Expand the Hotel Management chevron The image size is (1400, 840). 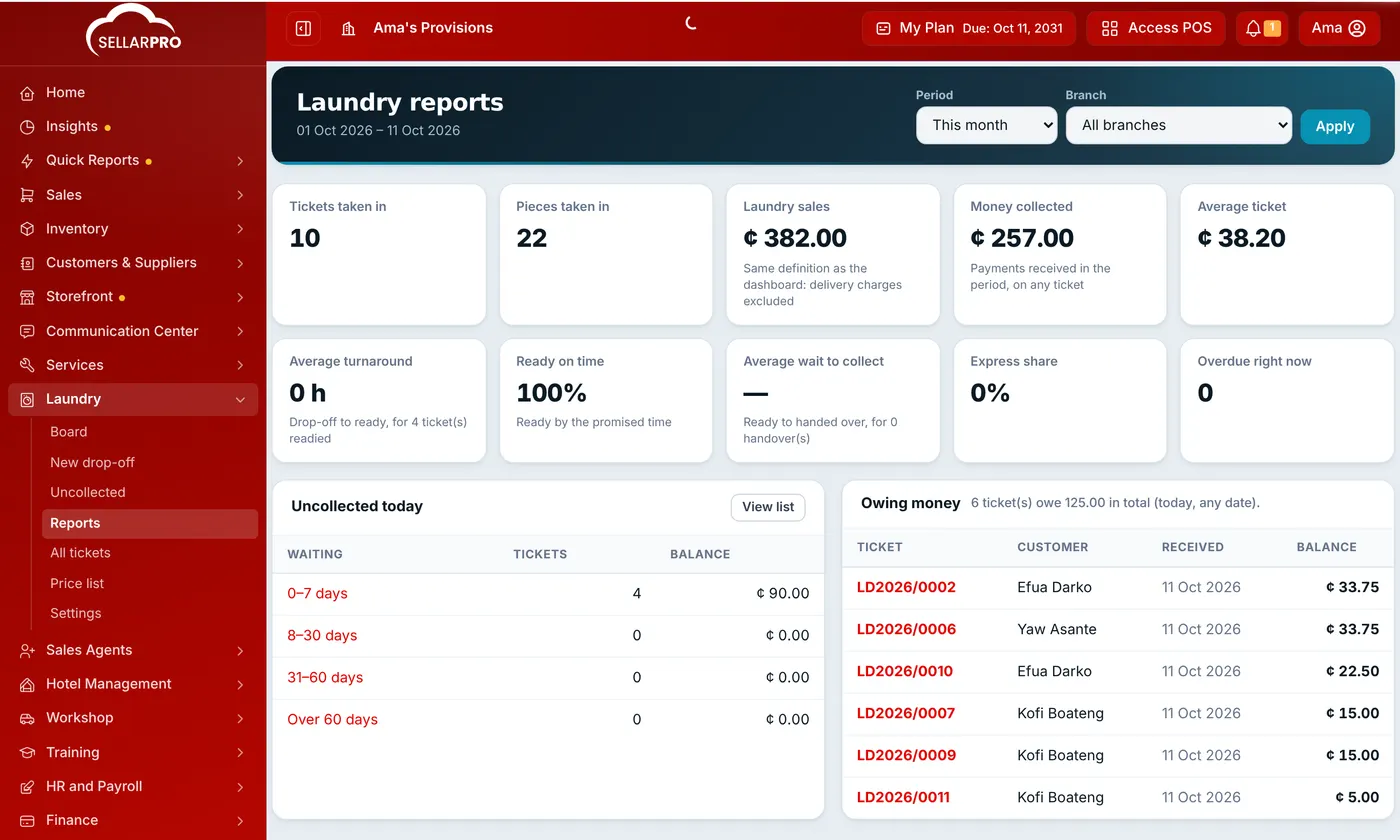(x=240, y=684)
